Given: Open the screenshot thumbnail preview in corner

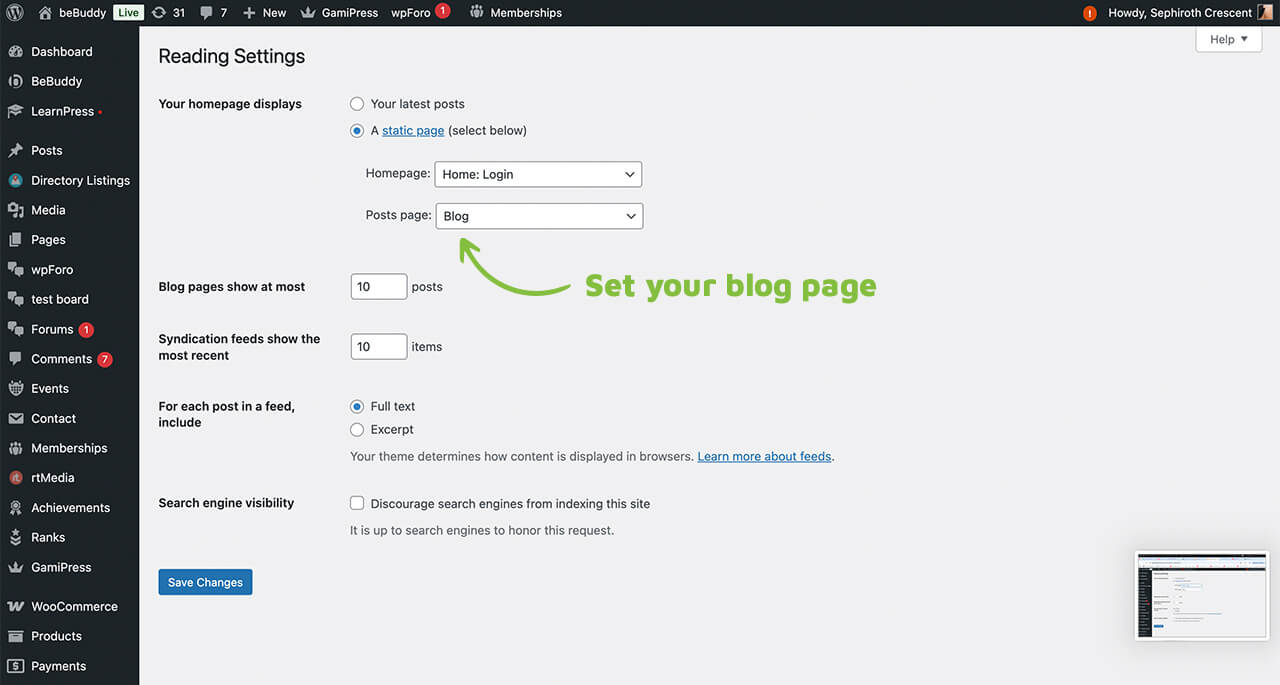Looking at the screenshot, I should pyautogui.click(x=1201, y=595).
